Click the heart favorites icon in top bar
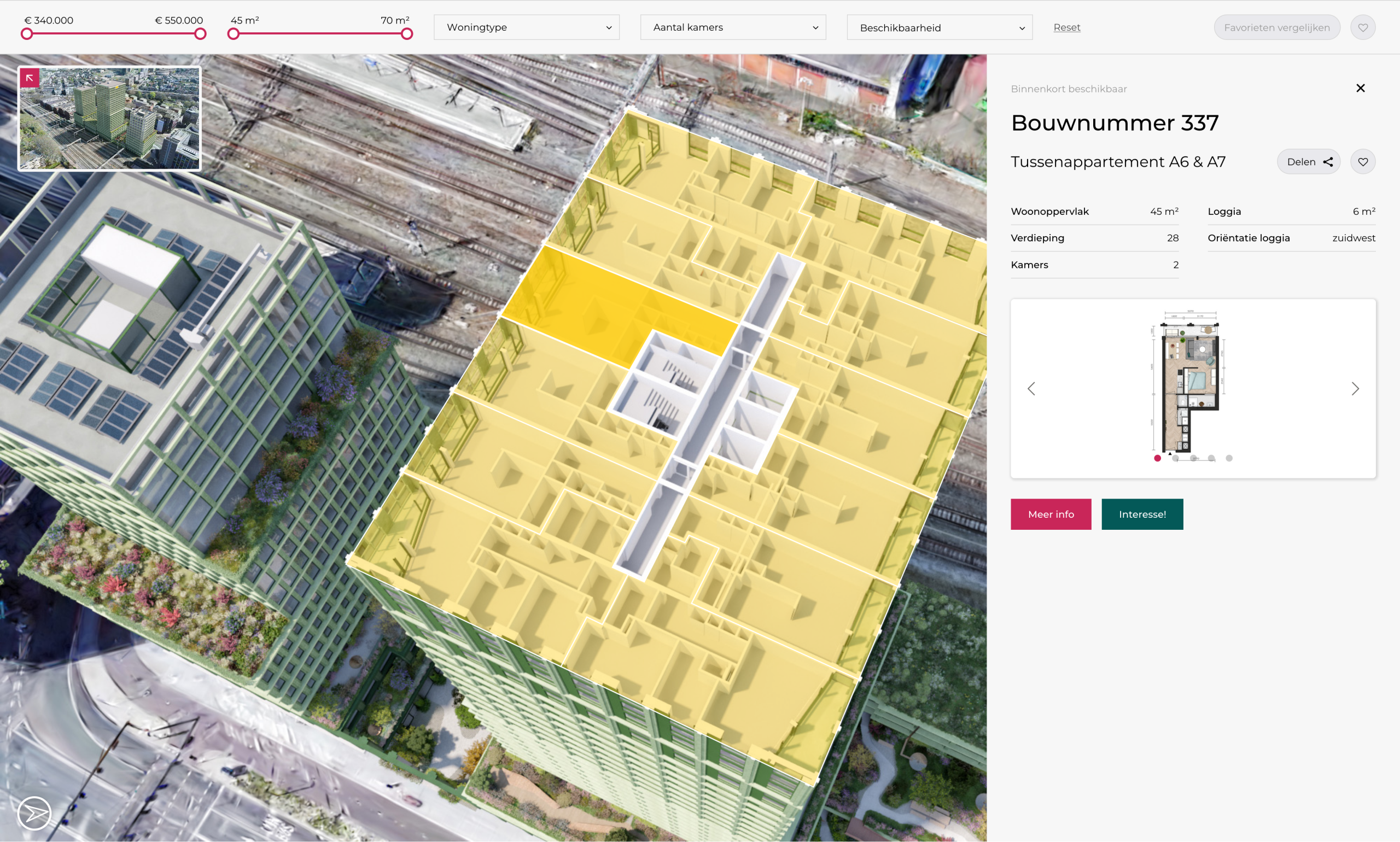 click(1363, 27)
